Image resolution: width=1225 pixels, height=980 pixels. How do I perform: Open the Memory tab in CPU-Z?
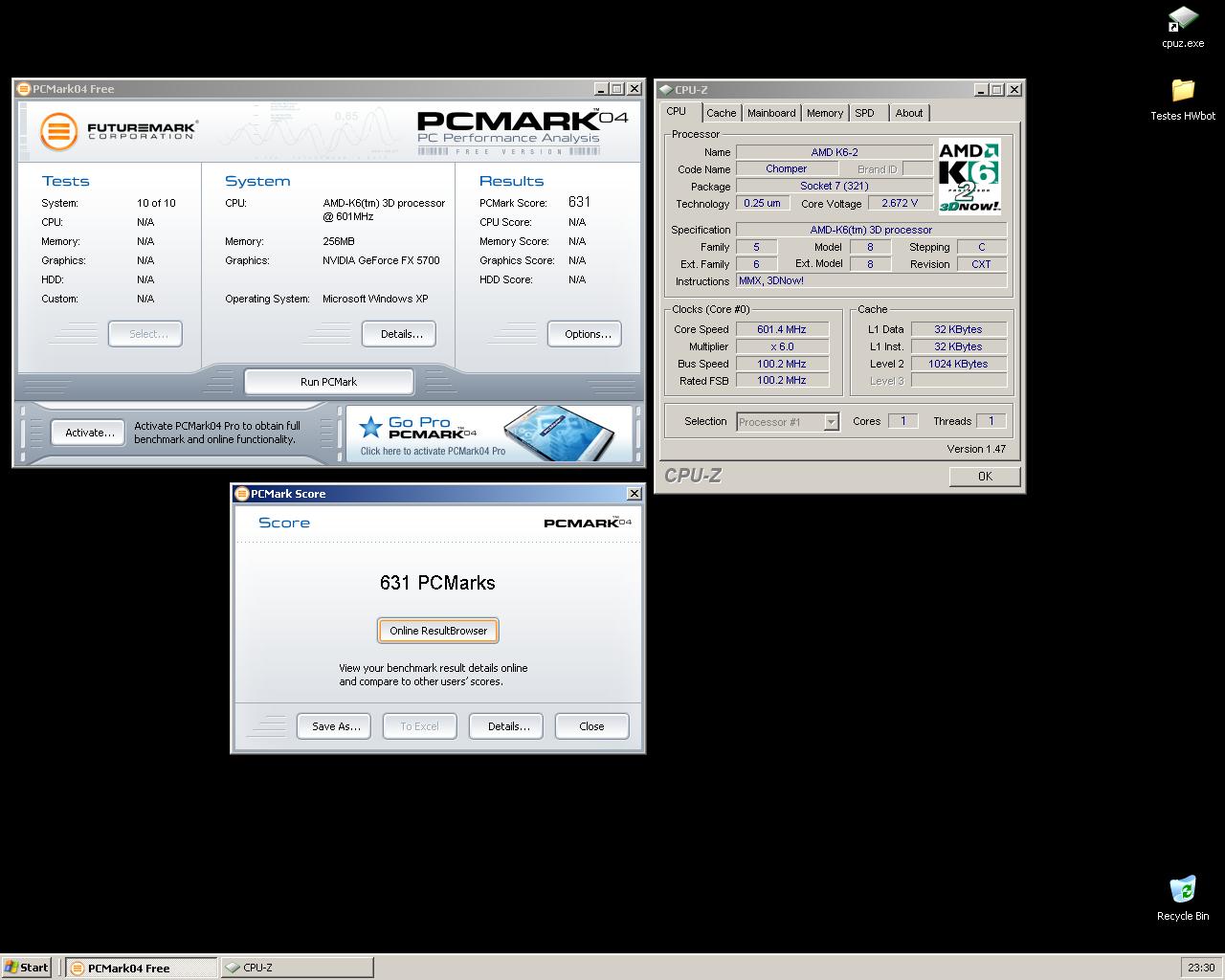coord(825,113)
